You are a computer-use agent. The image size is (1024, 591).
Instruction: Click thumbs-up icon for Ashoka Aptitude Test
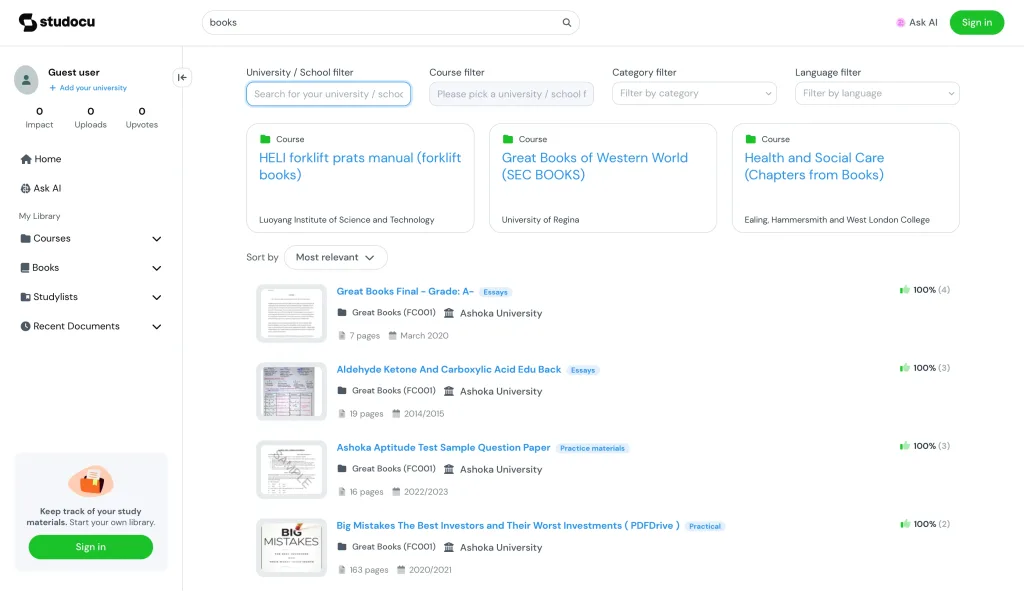[x=904, y=446]
